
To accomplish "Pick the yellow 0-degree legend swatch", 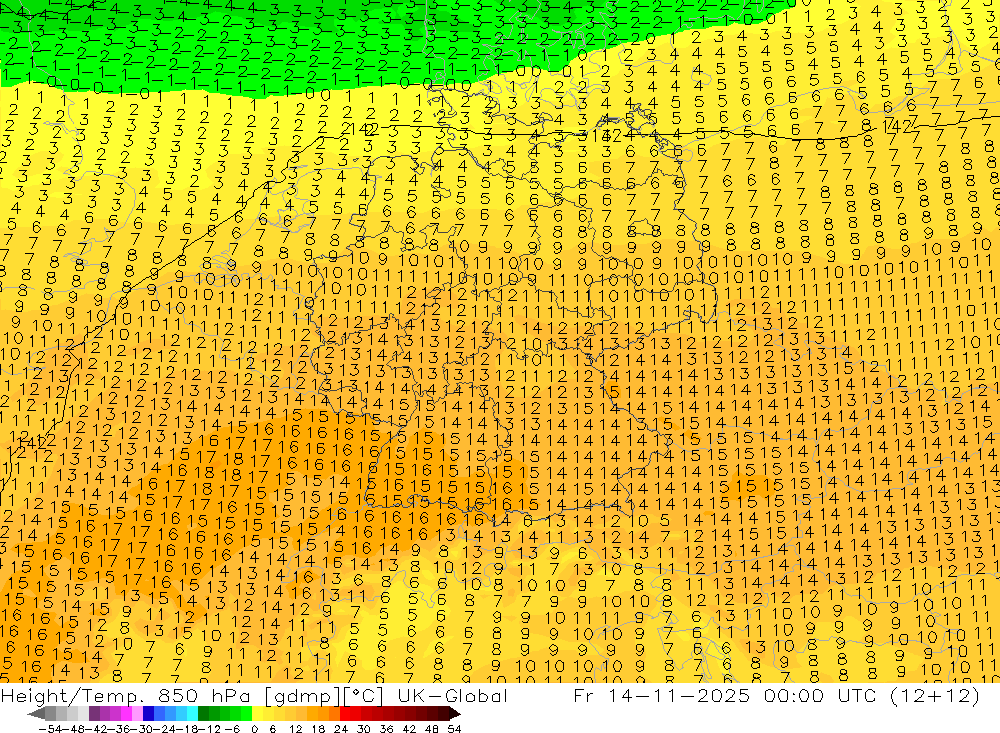I will (258, 714).
